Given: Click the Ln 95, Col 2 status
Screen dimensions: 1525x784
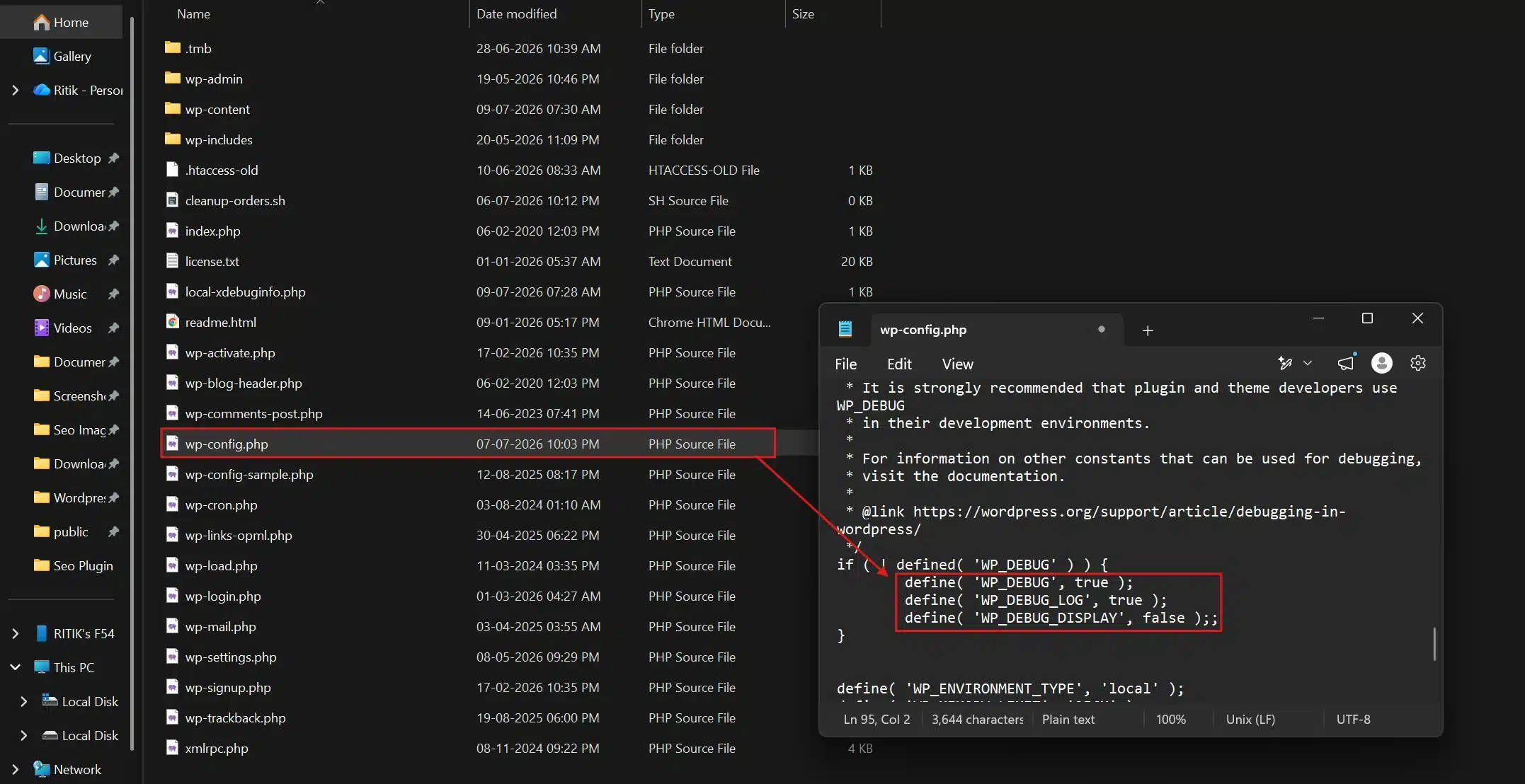Looking at the screenshot, I should [x=876, y=720].
